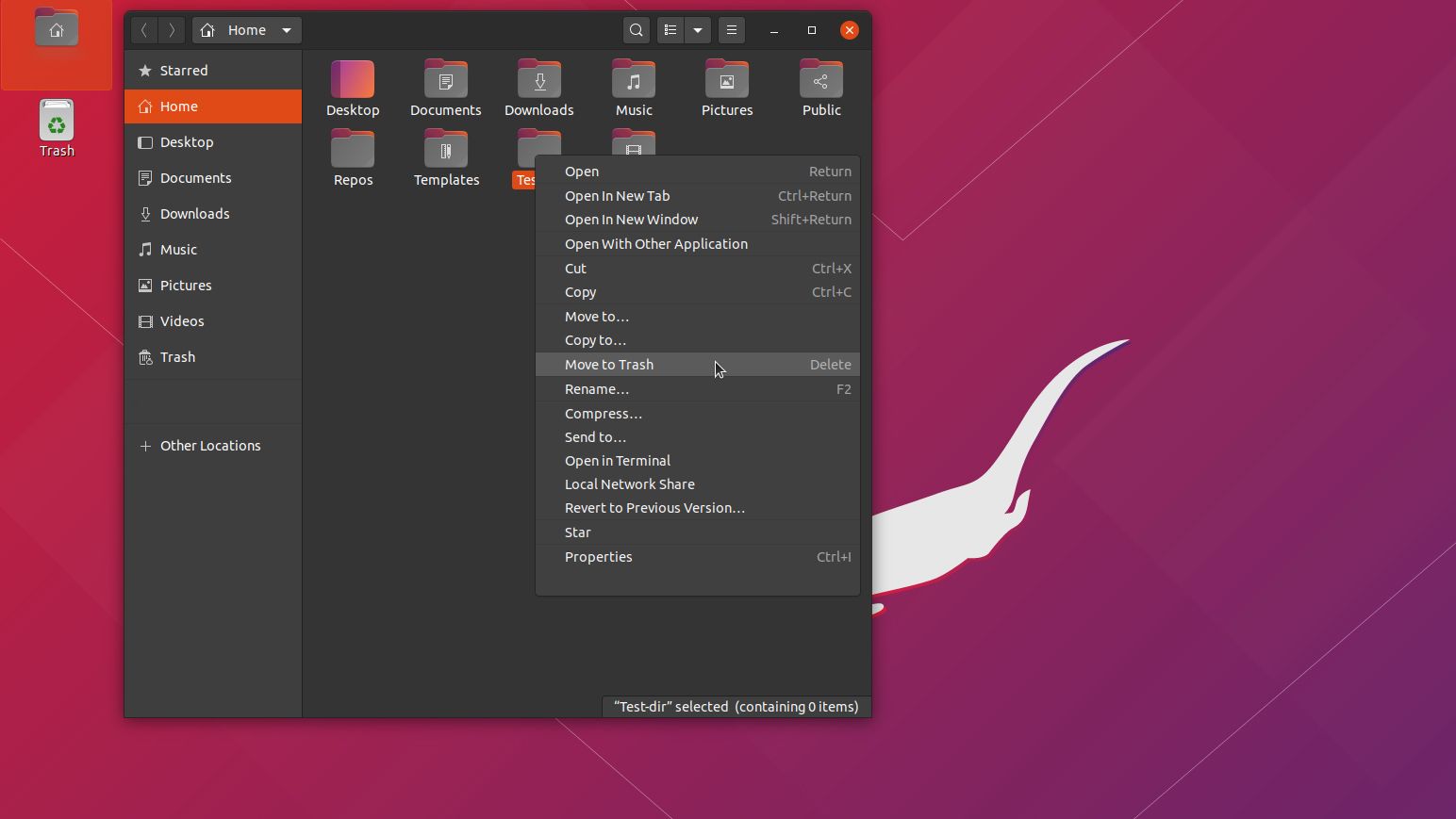
Task: Expand Other Locations in the sidebar
Action: click(x=209, y=445)
